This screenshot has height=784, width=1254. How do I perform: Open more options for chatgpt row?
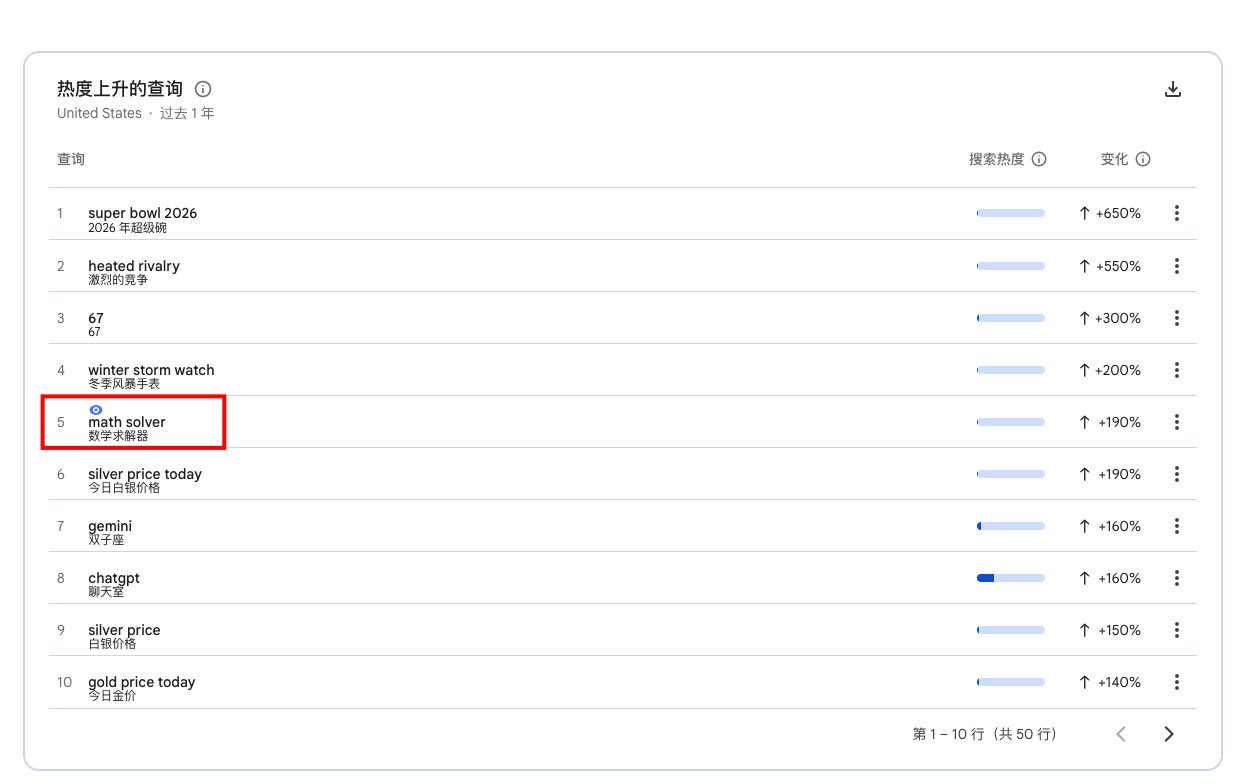pos(1177,578)
